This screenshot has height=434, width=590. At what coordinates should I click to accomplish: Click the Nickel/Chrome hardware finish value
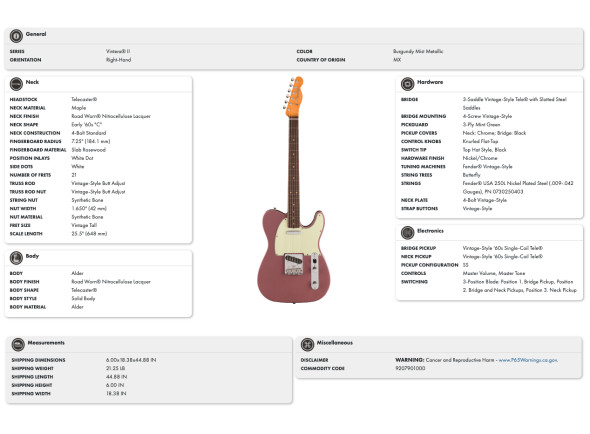(480, 158)
